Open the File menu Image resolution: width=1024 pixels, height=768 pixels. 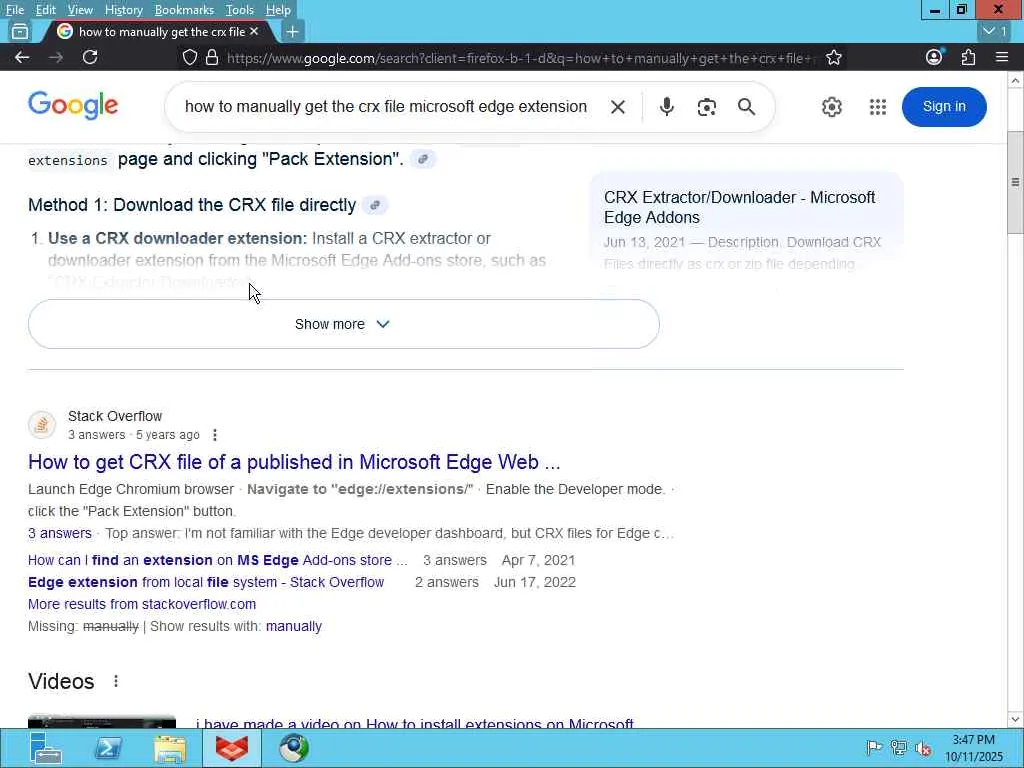[x=14, y=10]
